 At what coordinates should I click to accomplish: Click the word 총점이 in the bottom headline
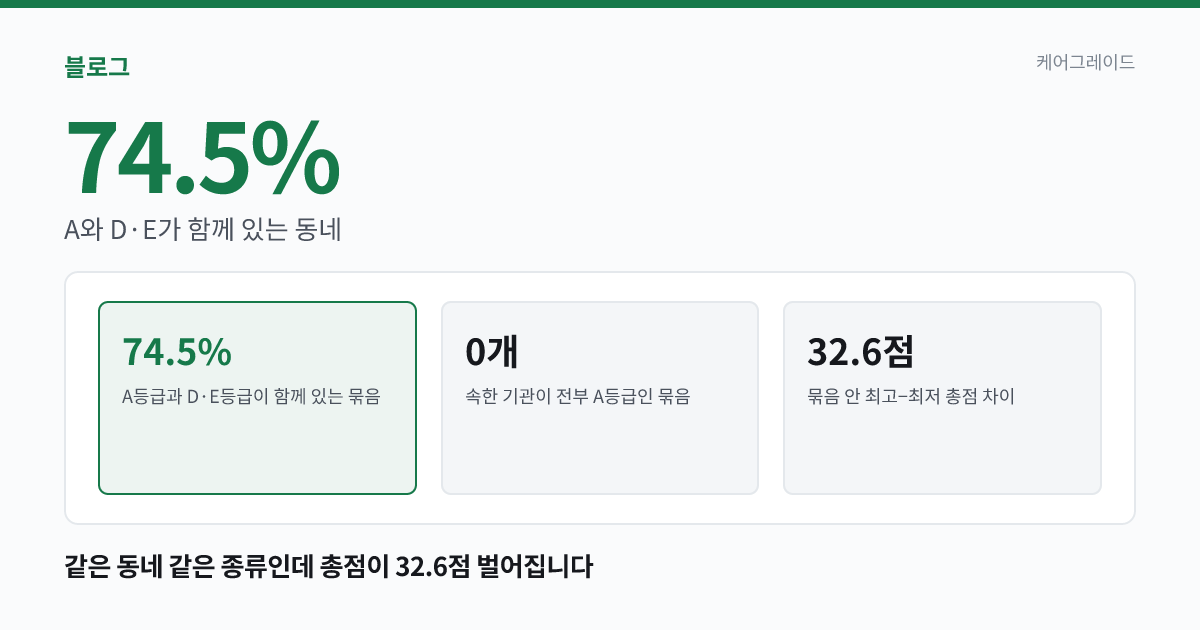355,567
